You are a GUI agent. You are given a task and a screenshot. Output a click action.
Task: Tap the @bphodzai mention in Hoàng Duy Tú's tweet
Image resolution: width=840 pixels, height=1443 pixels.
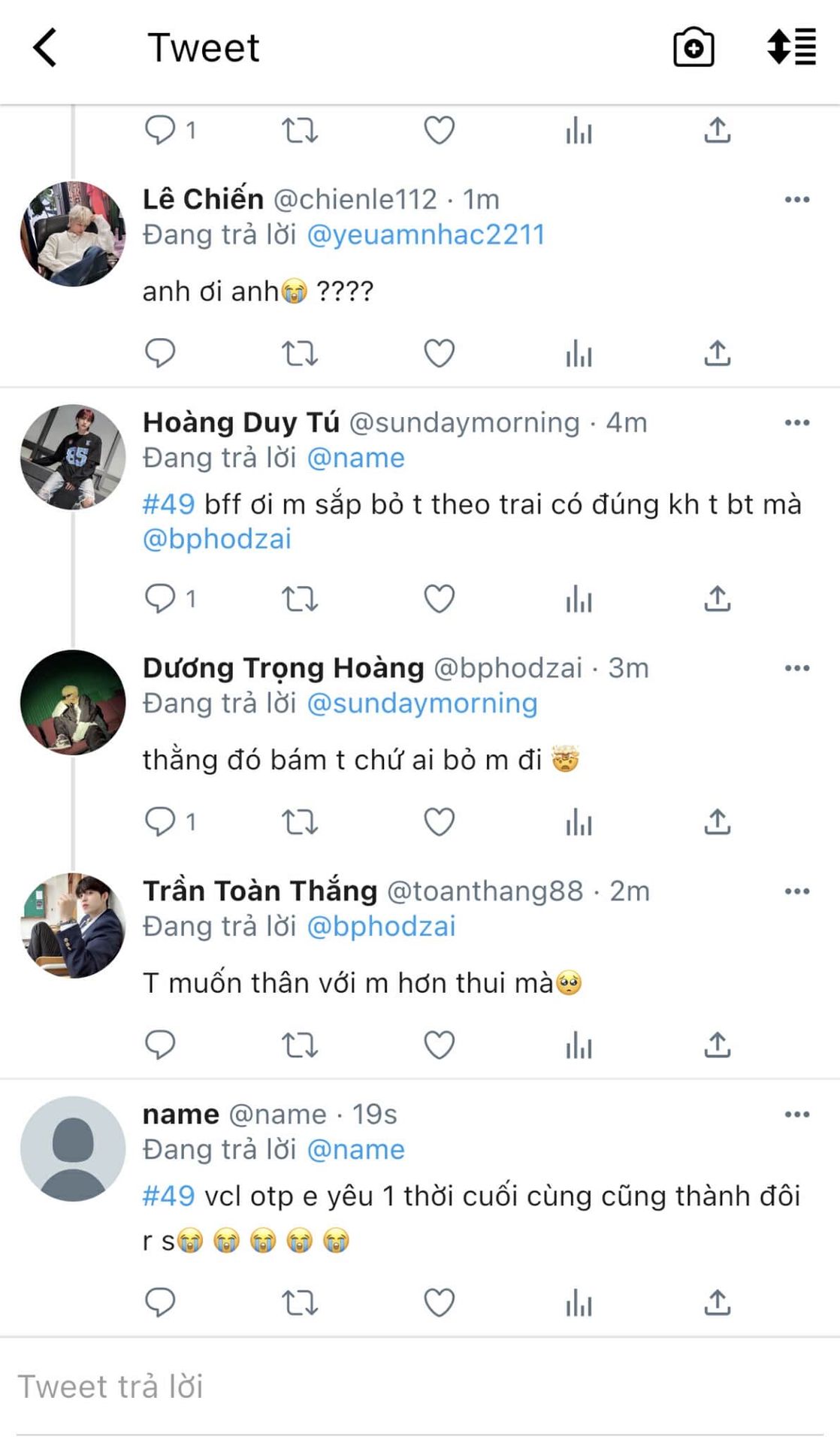[x=217, y=540]
